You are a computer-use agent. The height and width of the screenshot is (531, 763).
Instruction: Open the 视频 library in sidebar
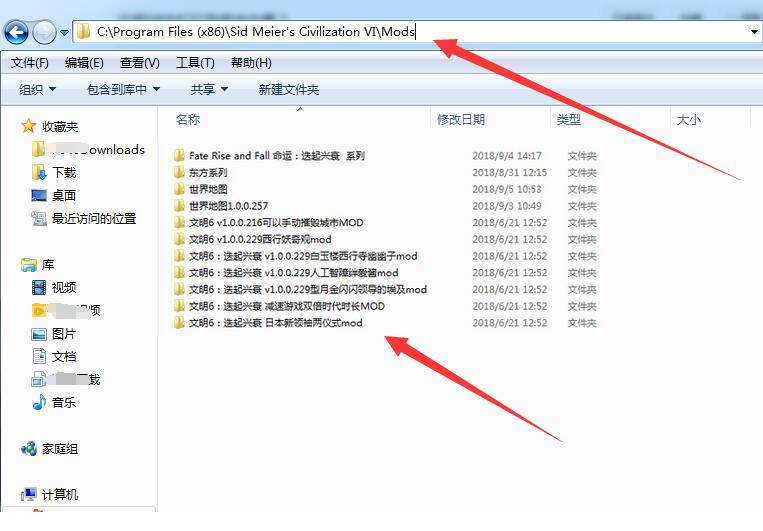pyautogui.click(x=63, y=287)
